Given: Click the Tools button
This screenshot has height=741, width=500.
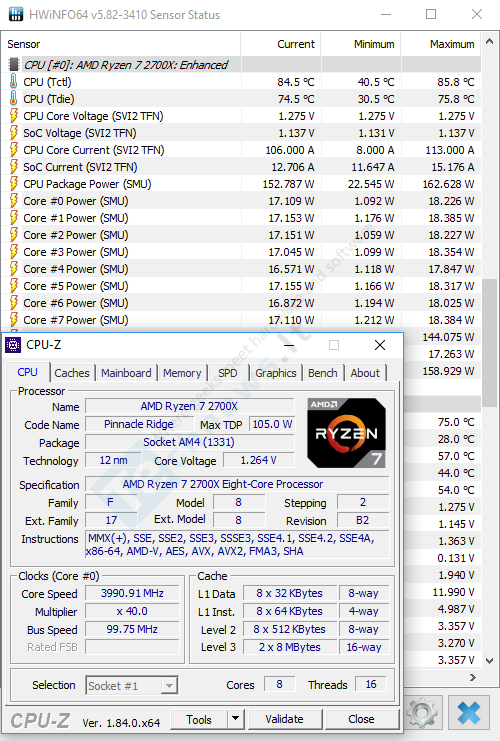Looking at the screenshot, I should click(x=199, y=719).
